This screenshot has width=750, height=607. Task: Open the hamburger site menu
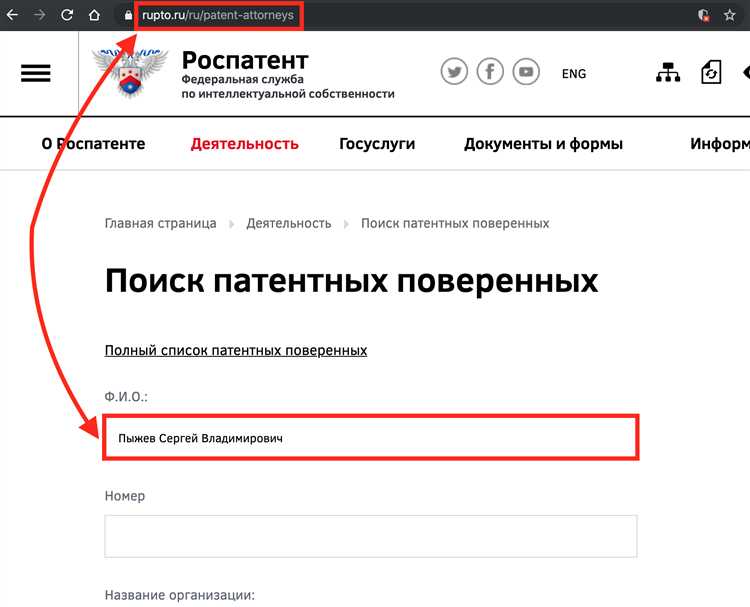36,73
